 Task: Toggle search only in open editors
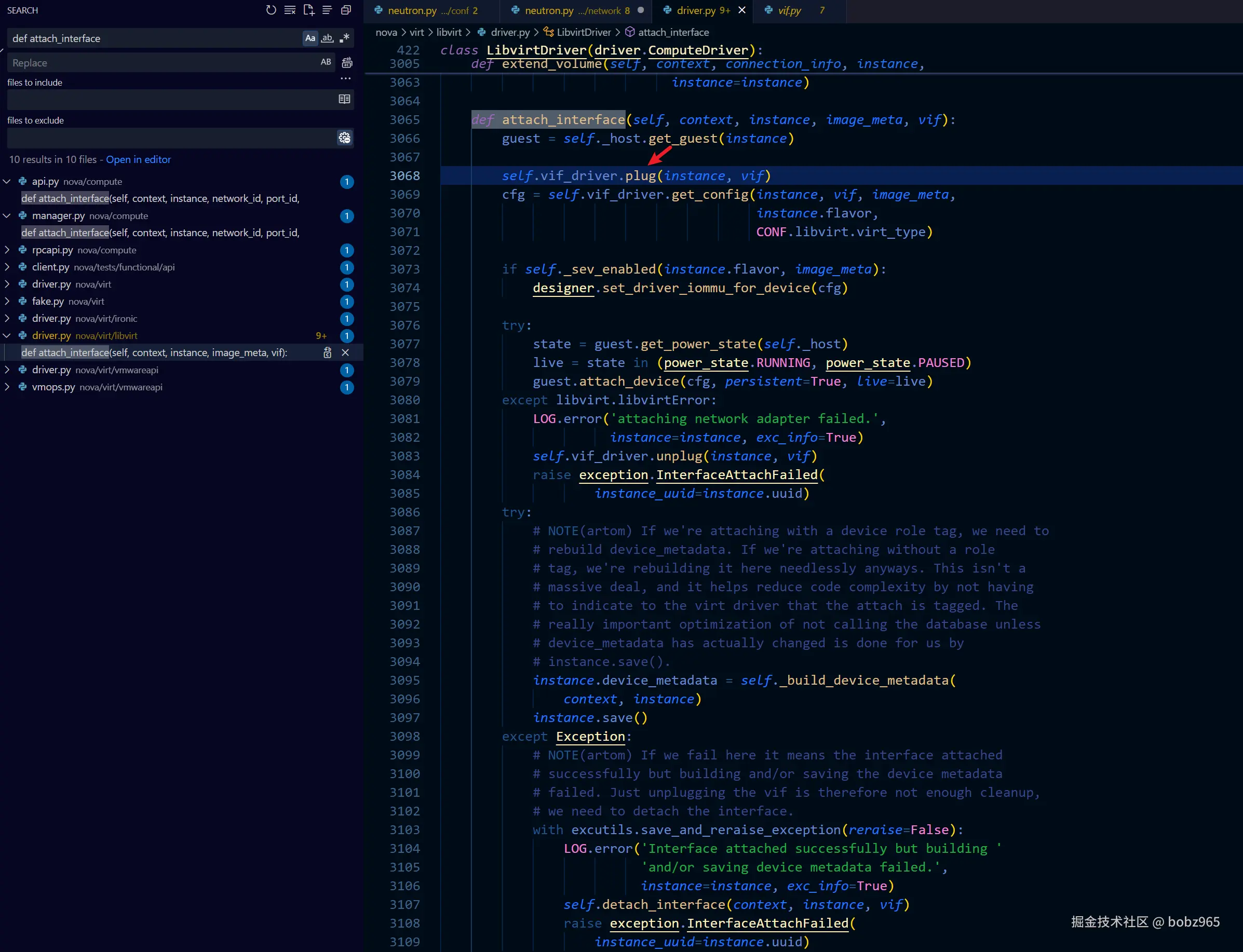pos(344,99)
